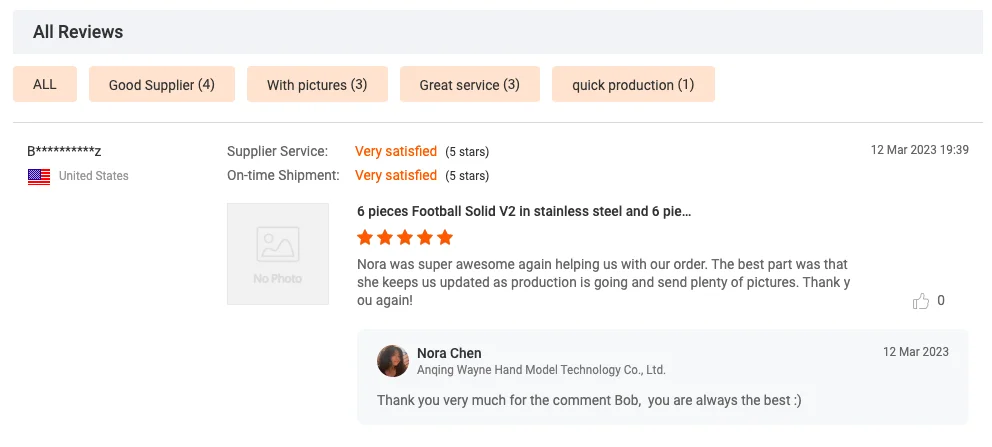Click the five orange star rating
This screenshot has height=447, width=992.
point(405,238)
